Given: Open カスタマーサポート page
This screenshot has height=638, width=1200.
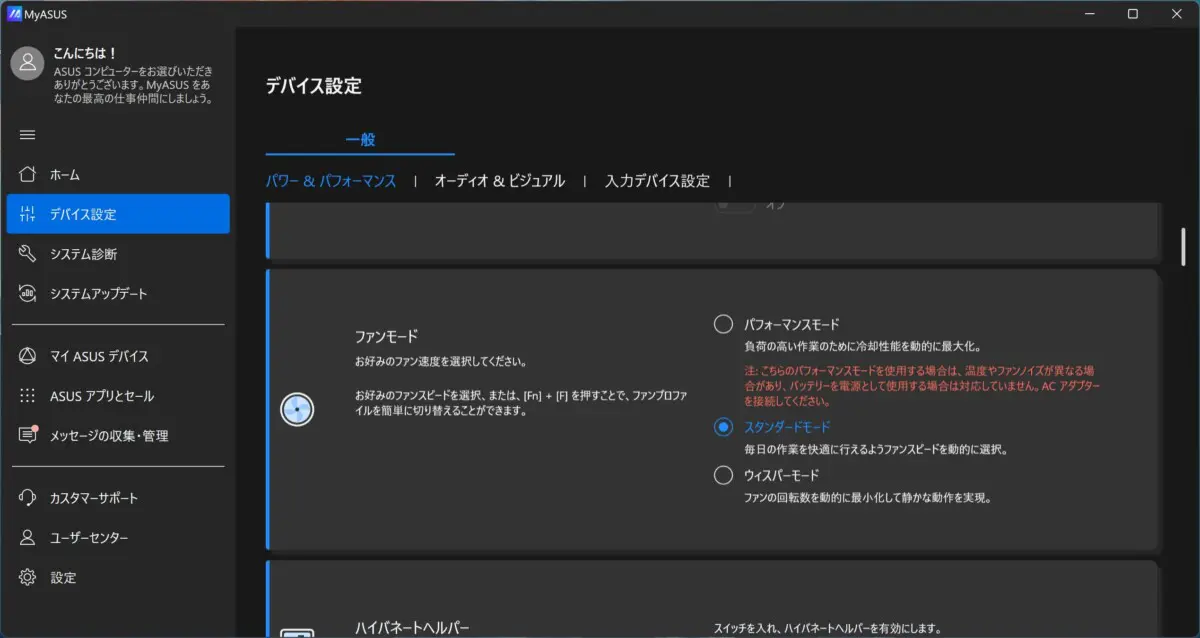Looking at the screenshot, I should coord(118,498).
